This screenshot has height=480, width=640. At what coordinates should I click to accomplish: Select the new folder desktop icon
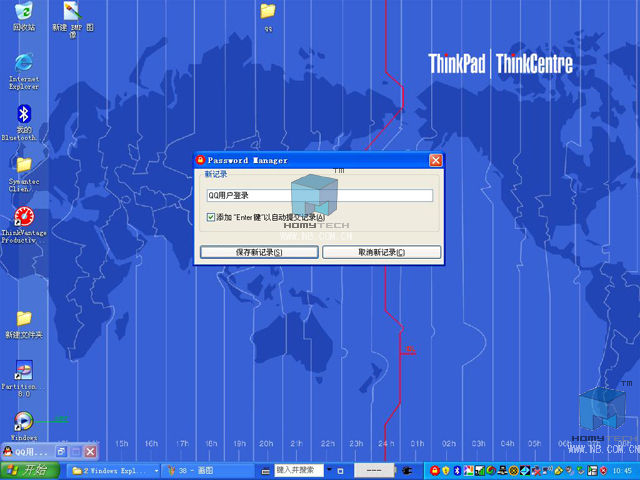(x=24, y=319)
